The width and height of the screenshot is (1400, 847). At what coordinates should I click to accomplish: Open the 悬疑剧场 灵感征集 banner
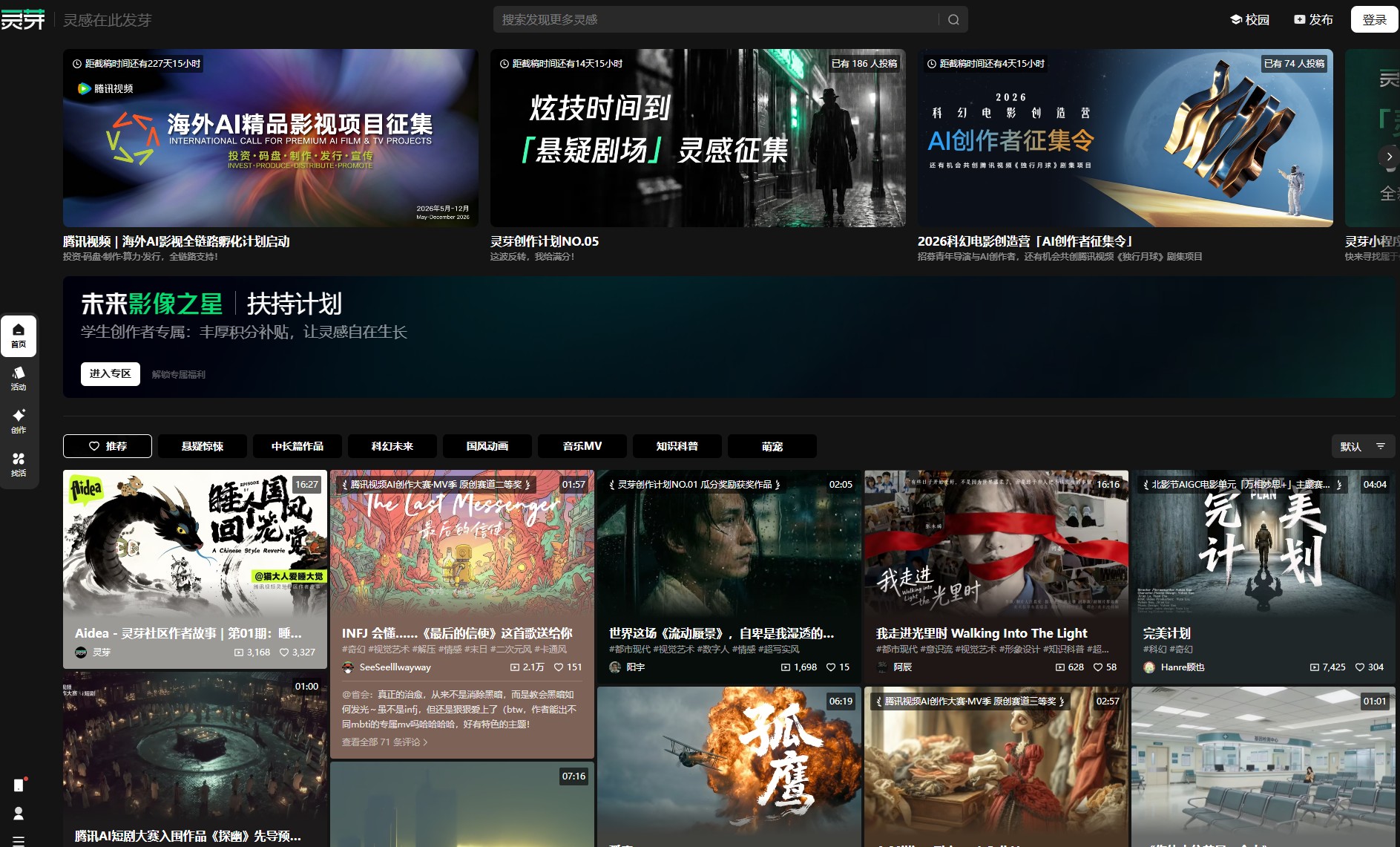pos(698,138)
